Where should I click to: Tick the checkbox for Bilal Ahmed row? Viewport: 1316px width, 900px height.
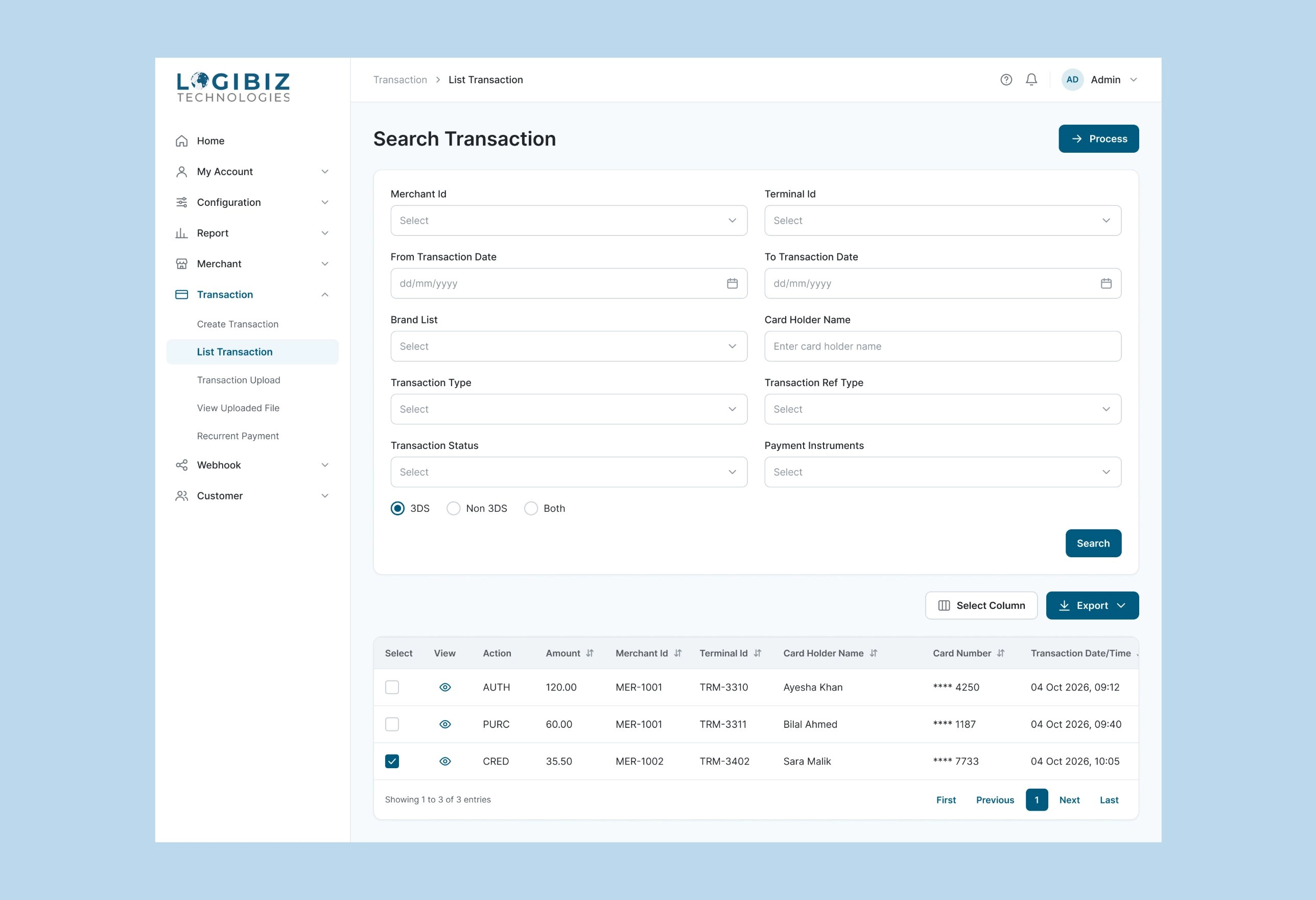(x=392, y=724)
